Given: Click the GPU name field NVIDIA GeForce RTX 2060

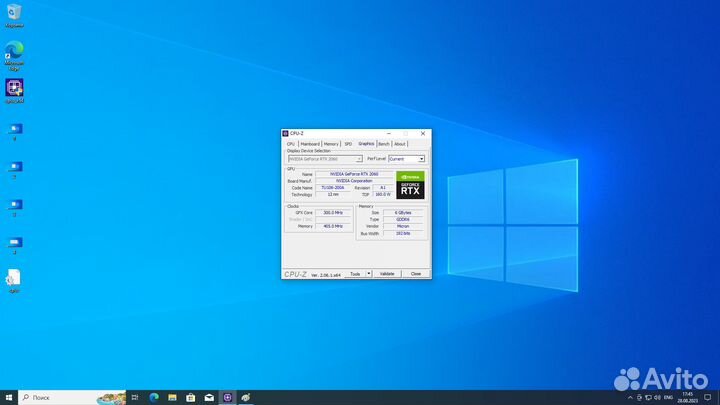Looking at the screenshot, I should click(x=354, y=174).
